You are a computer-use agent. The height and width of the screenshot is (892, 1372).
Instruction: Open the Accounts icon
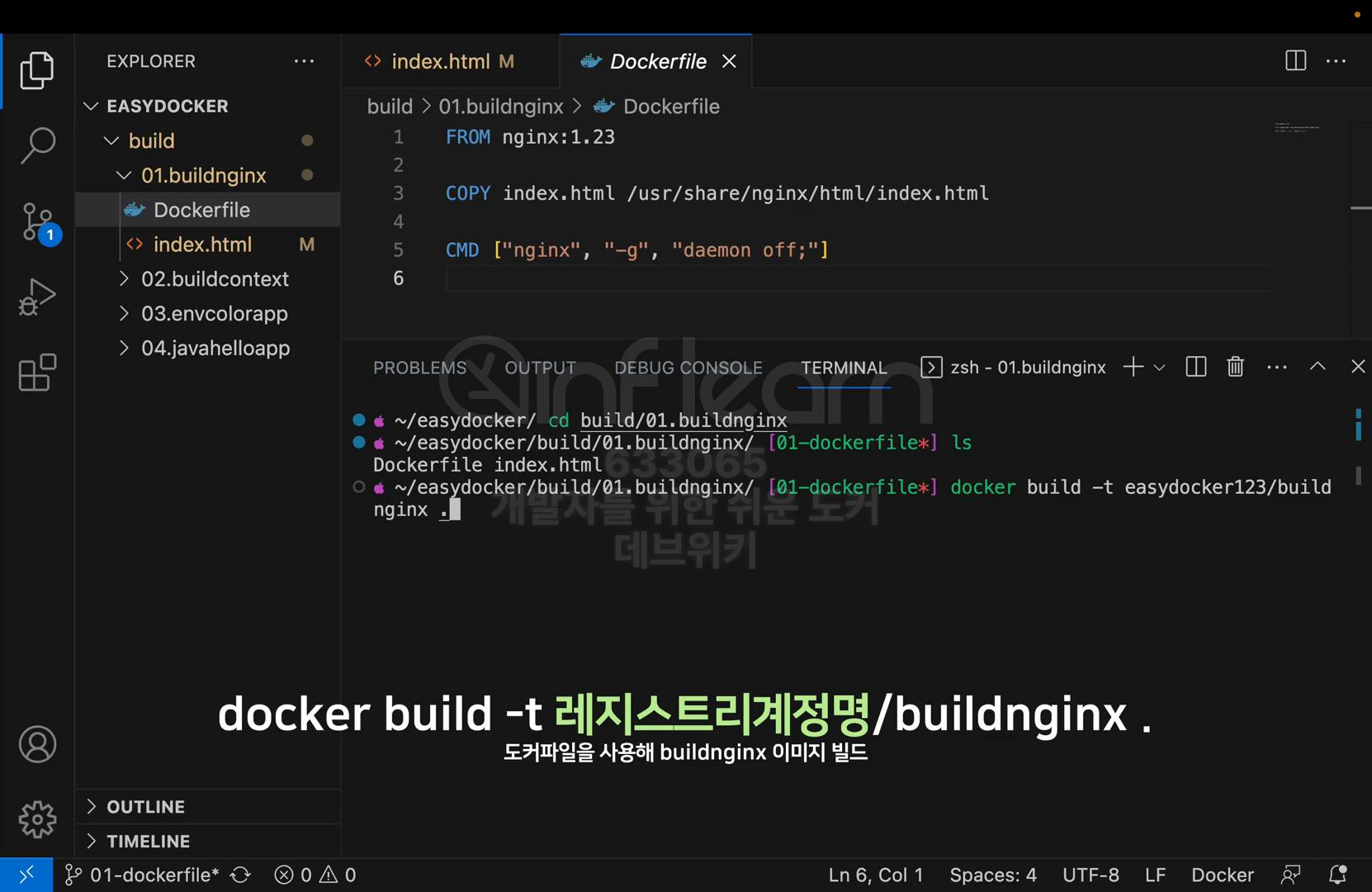point(37,744)
